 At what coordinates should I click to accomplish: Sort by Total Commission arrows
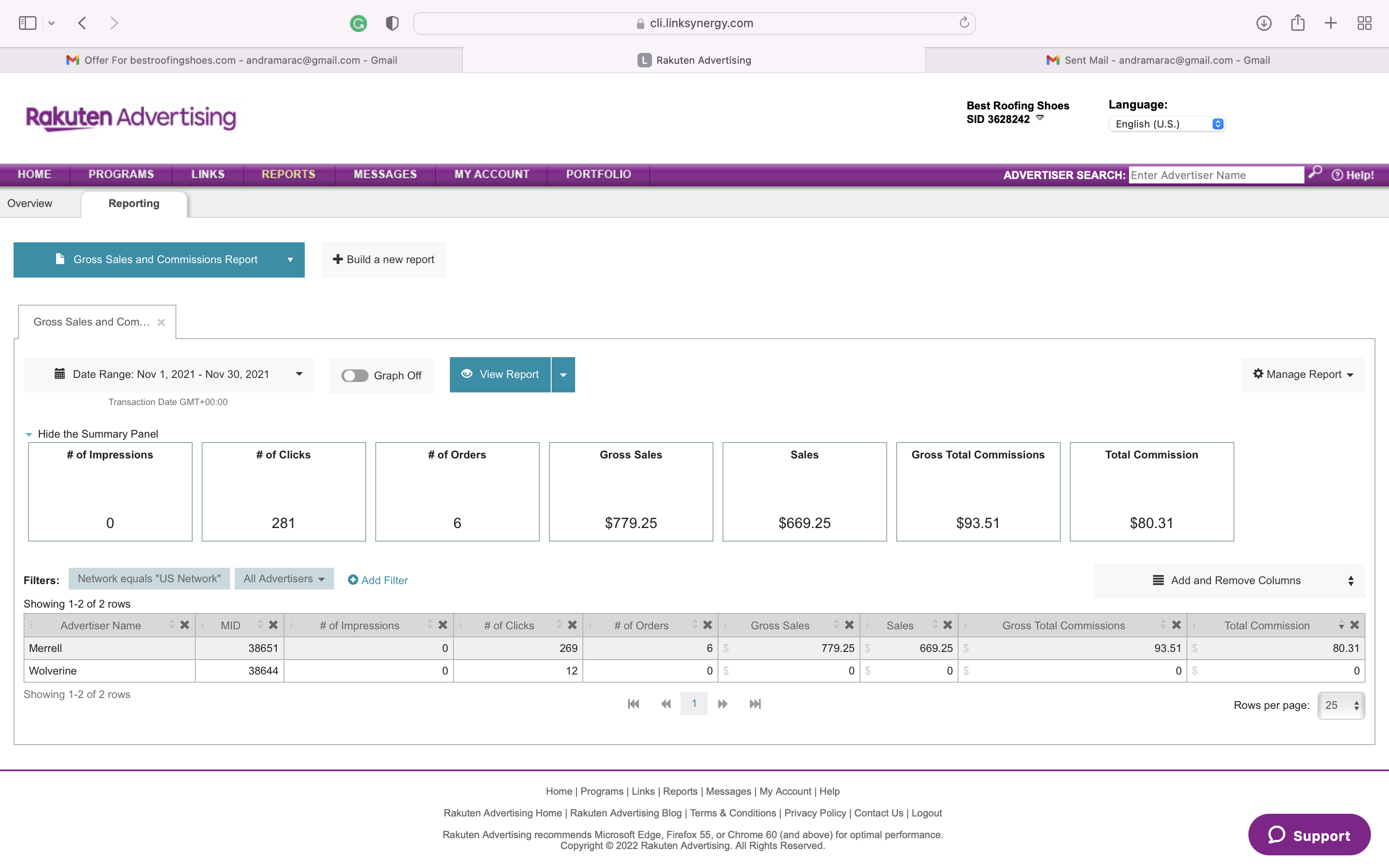pos(1342,625)
